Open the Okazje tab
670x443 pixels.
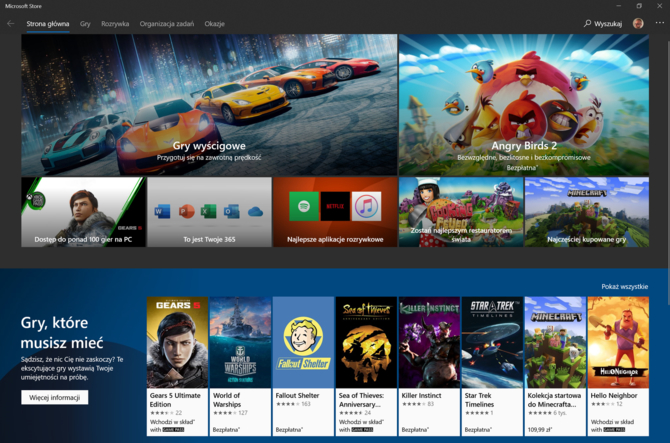click(215, 24)
